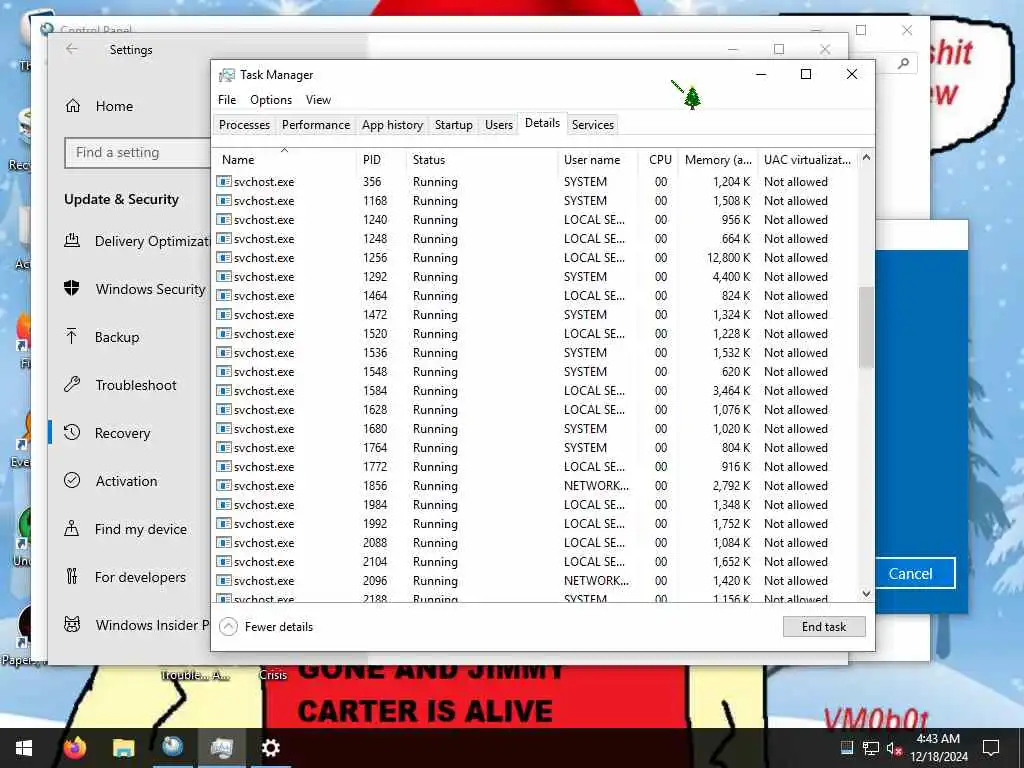Switch to the Services tab

pyautogui.click(x=593, y=125)
